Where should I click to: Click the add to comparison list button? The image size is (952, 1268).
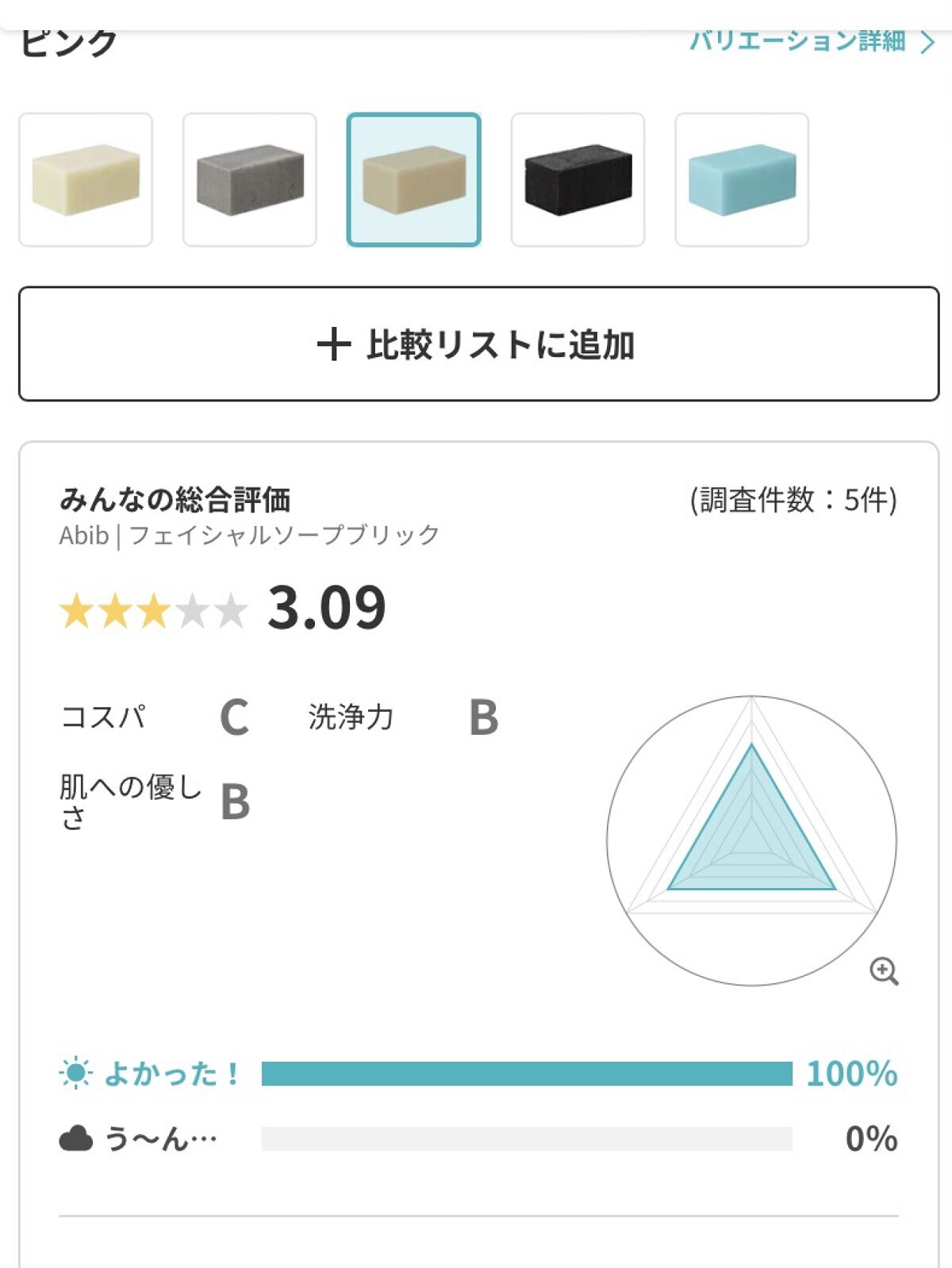[x=478, y=344]
